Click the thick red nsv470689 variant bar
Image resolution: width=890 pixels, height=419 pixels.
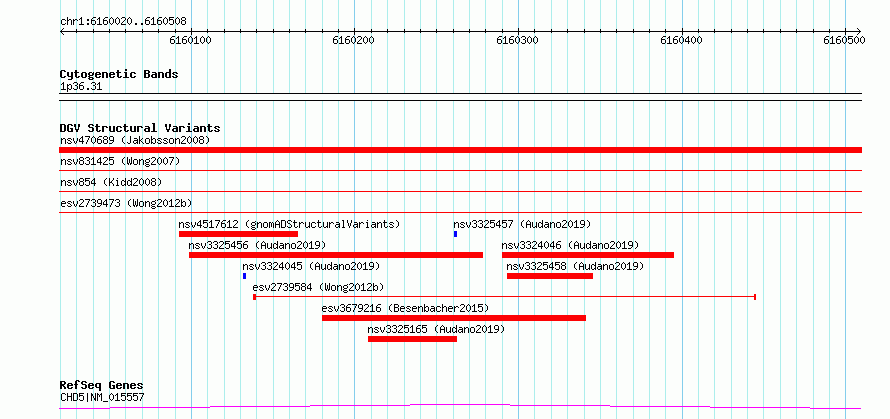[460, 150]
